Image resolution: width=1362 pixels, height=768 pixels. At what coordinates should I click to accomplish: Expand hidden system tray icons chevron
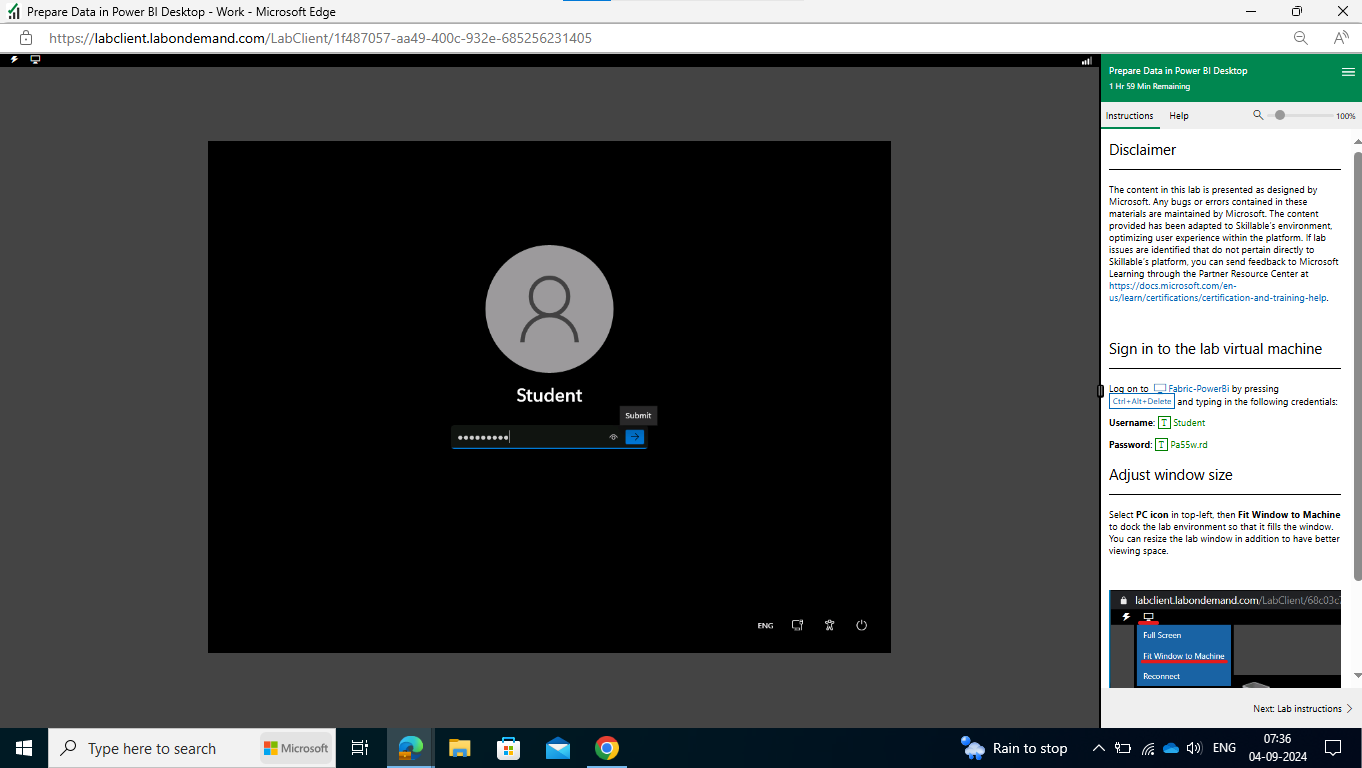pyautogui.click(x=1098, y=748)
